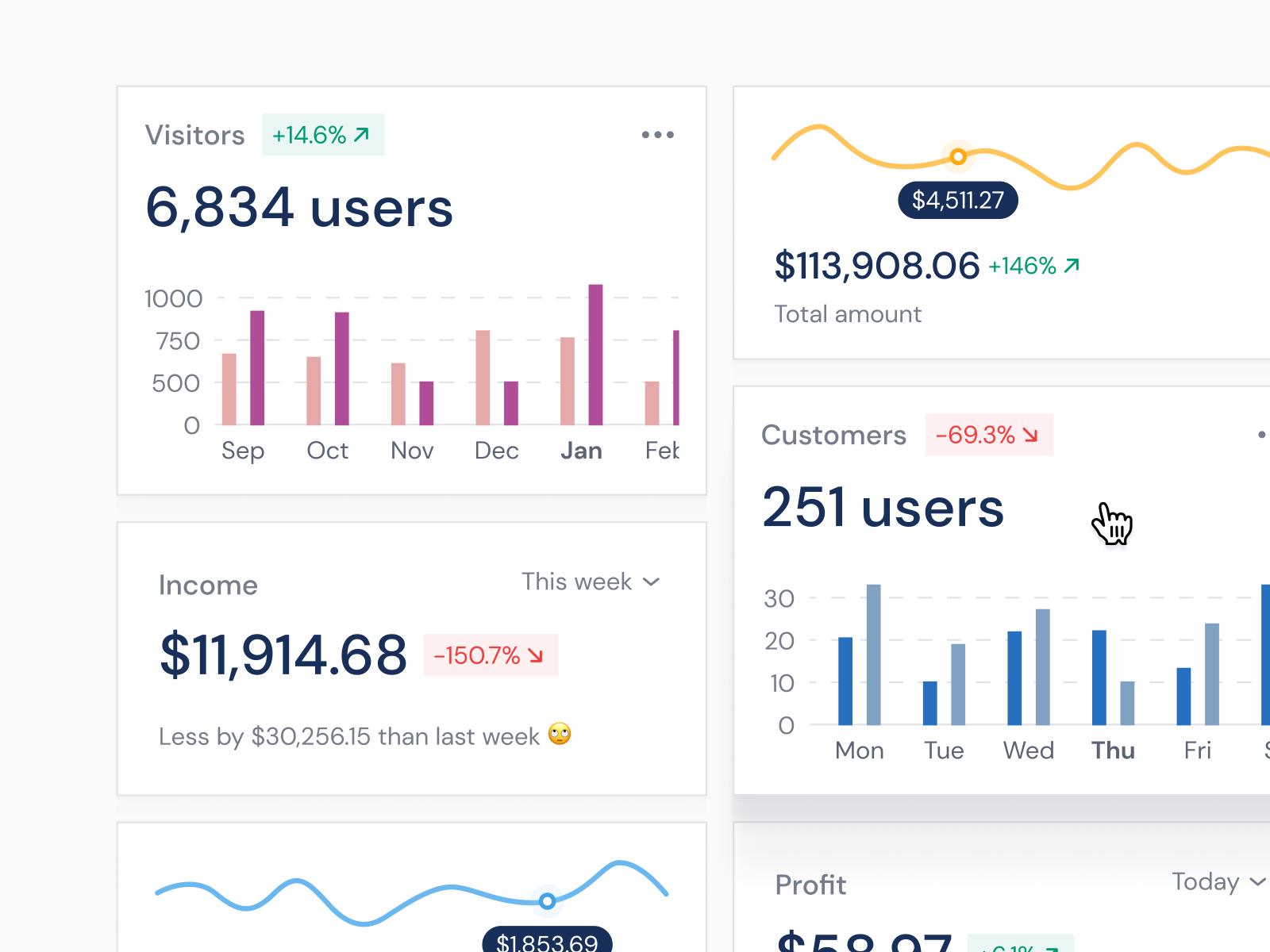
Task: Select the Thu day label
Action: pyautogui.click(x=1113, y=750)
